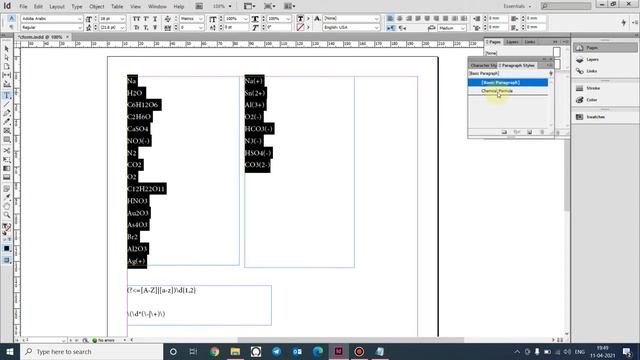Select the Free Transform tool
This screenshot has width=640, height=360.
[x=7, y=160]
